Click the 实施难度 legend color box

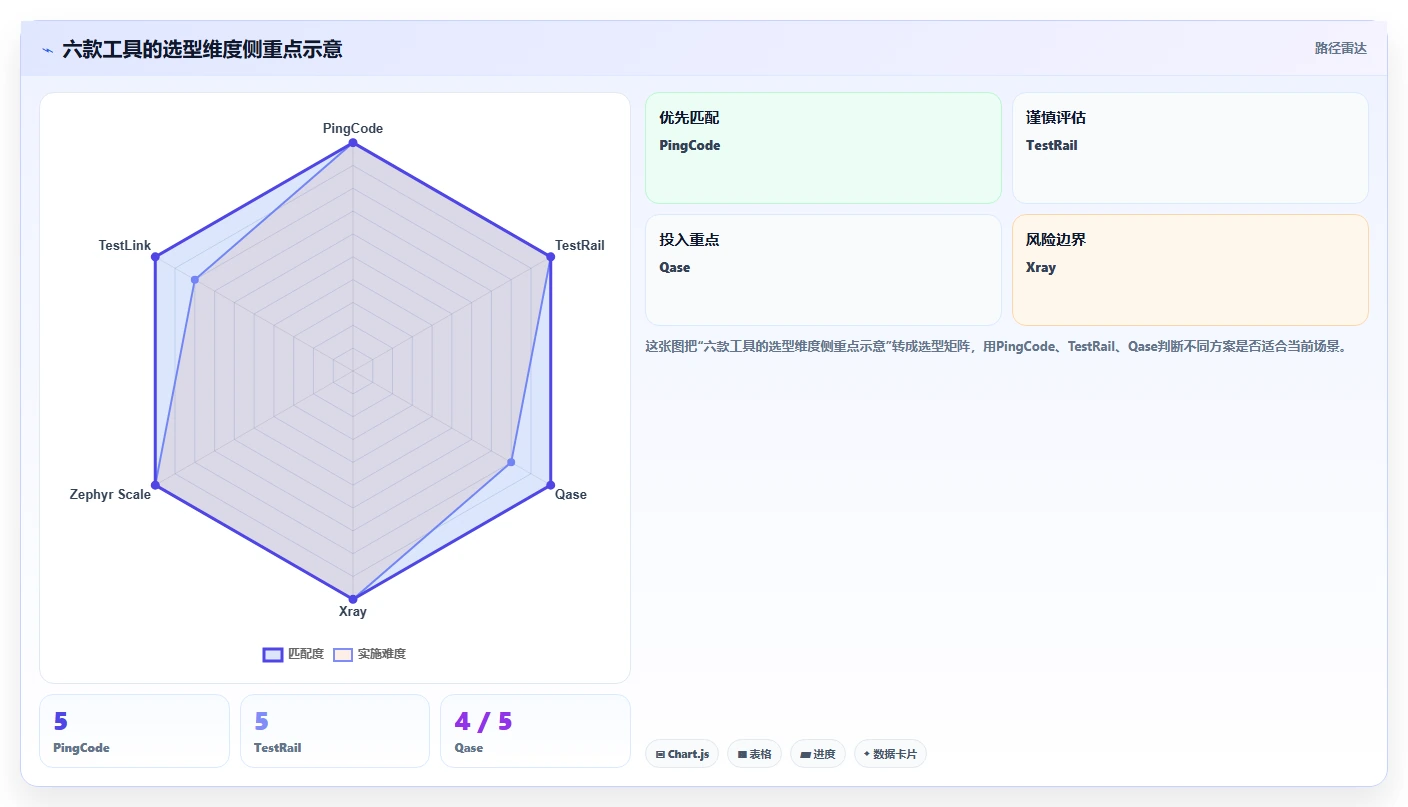coord(343,654)
